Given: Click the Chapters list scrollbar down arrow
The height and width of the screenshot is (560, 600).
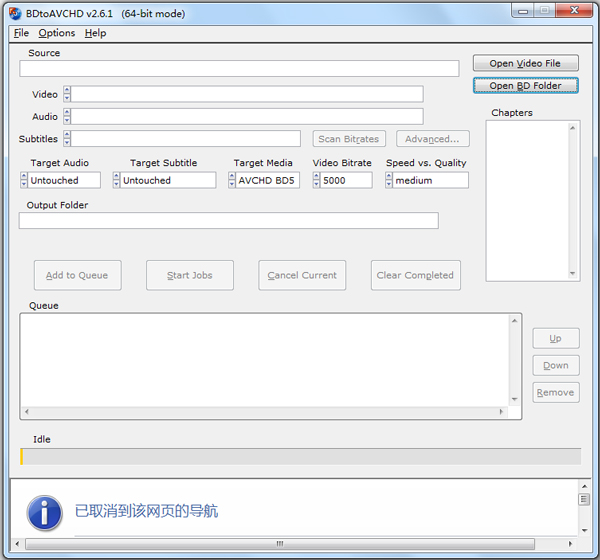Looking at the screenshot, I should click(572, 273).
